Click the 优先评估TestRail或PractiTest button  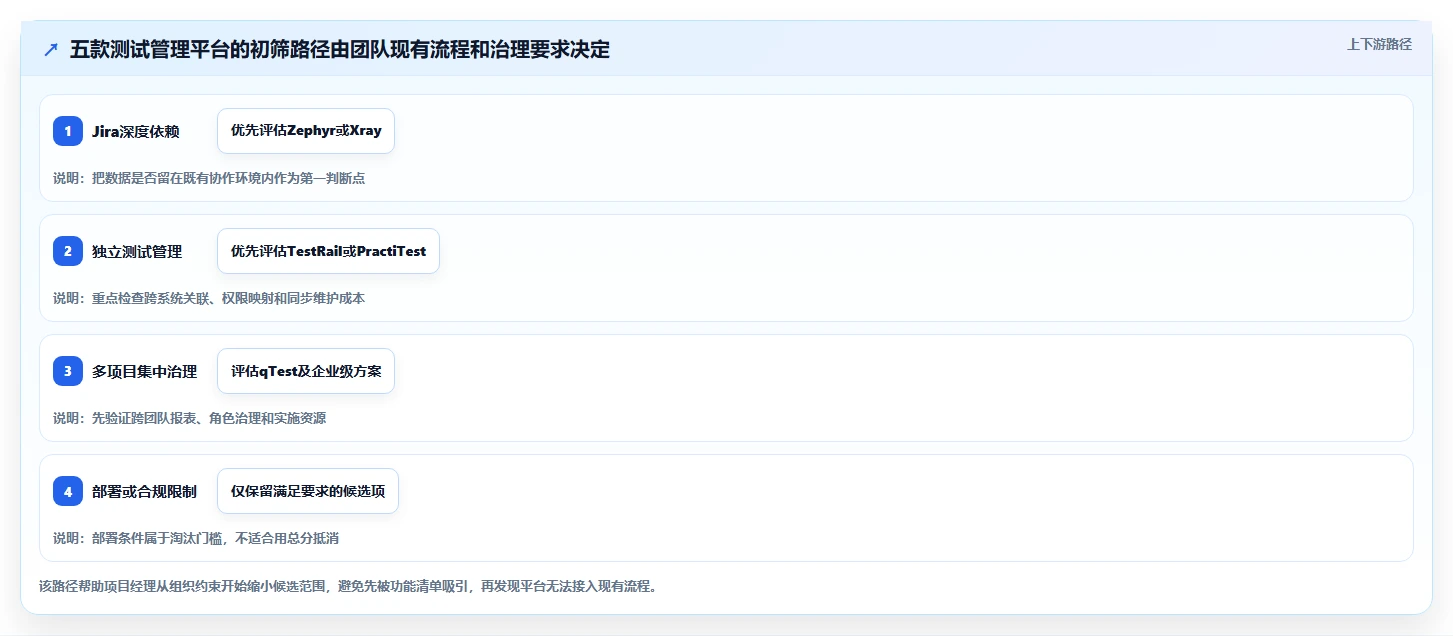328,251
